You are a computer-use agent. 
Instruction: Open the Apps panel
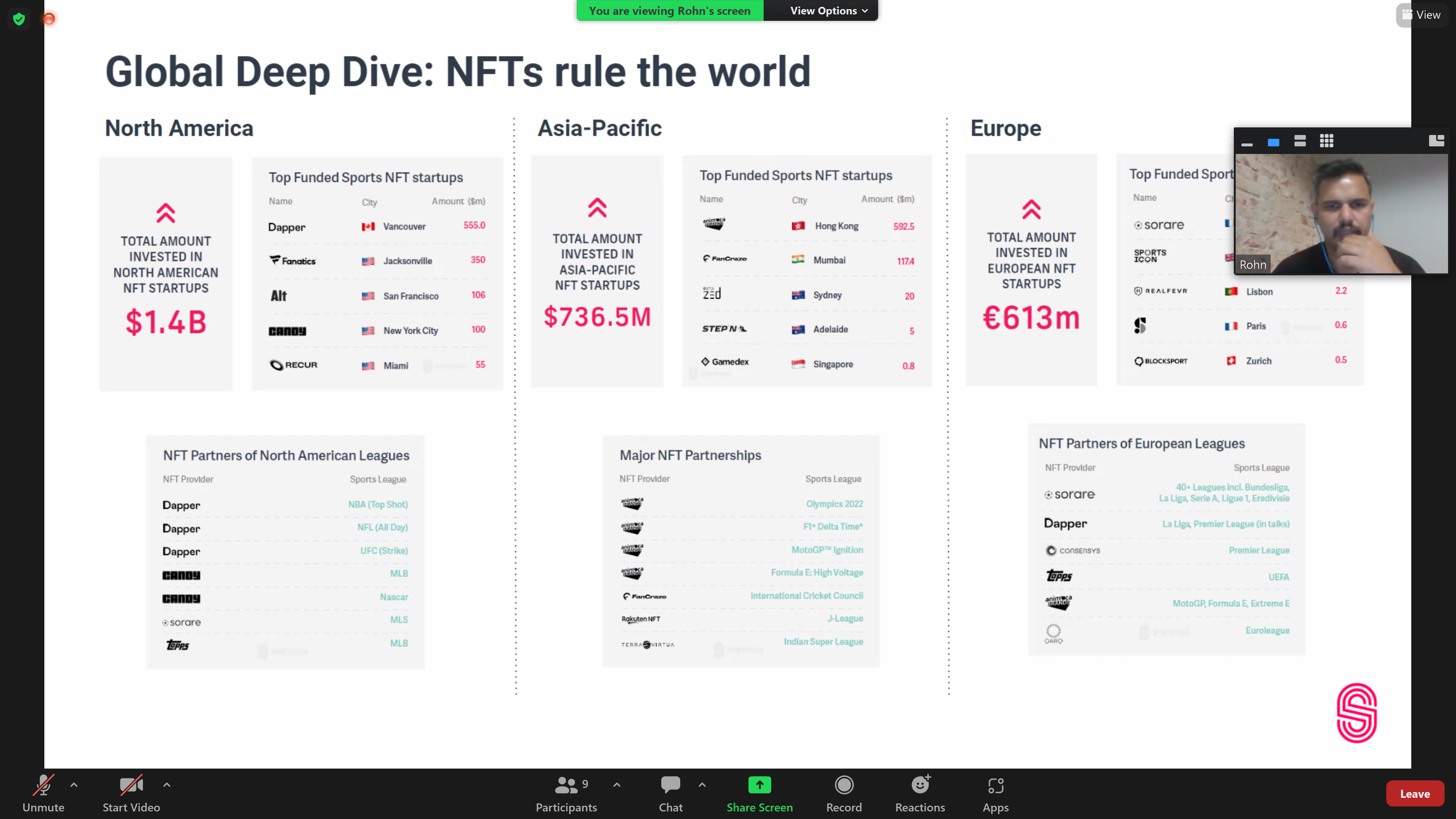coord(995,794)
